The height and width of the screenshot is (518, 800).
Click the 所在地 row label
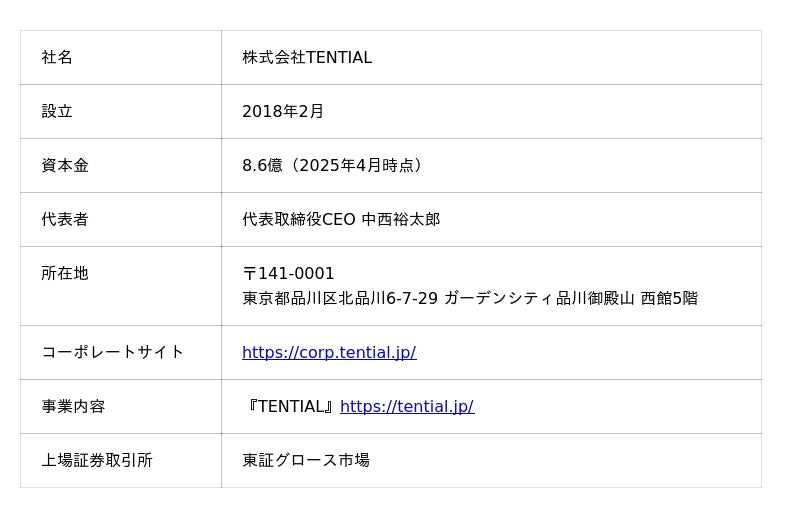[x=65, y=274]
